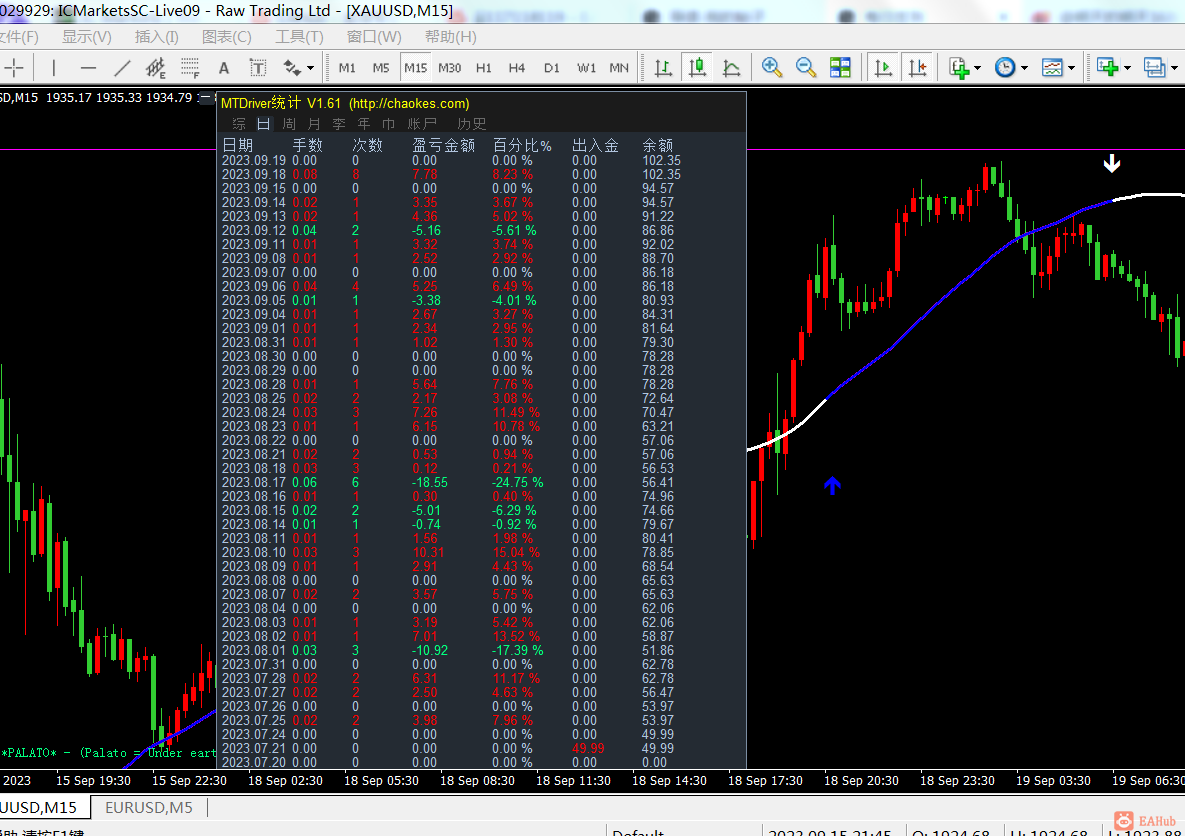
Task: Expand the arrows tool dropdown arrow
Action: (x=311, y=68)
